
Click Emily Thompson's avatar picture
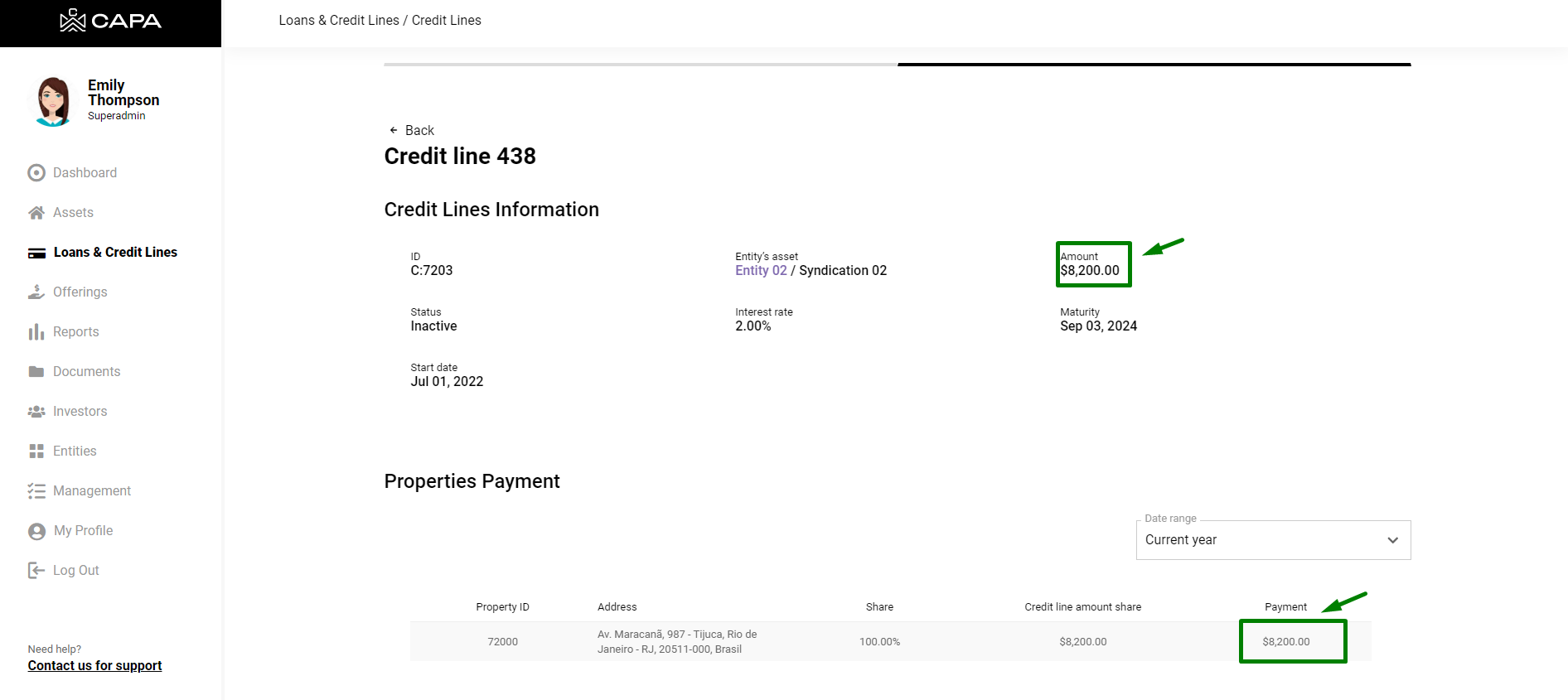[53, 101]
